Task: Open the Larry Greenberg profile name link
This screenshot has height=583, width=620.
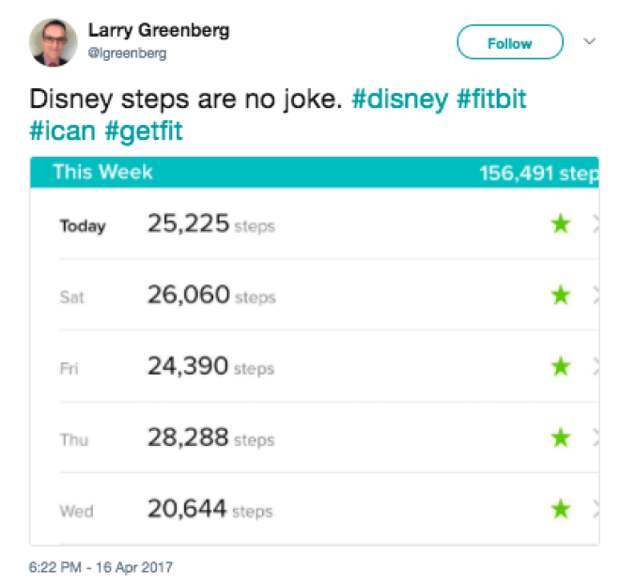Action: pyautogui.click(x=158, y=30)
